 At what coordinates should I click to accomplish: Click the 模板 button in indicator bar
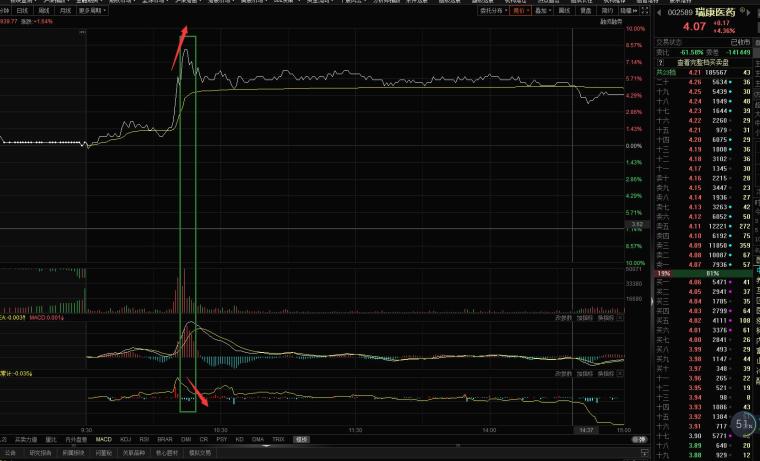click(302, 438)
